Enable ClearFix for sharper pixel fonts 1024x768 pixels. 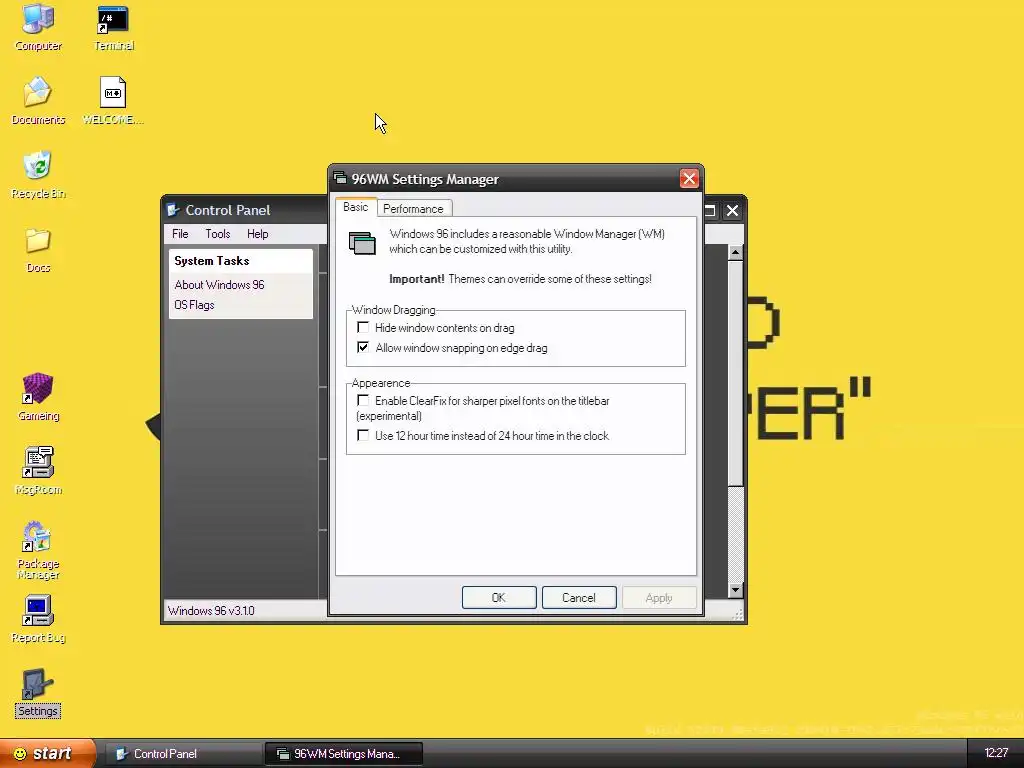pos(363,400)
